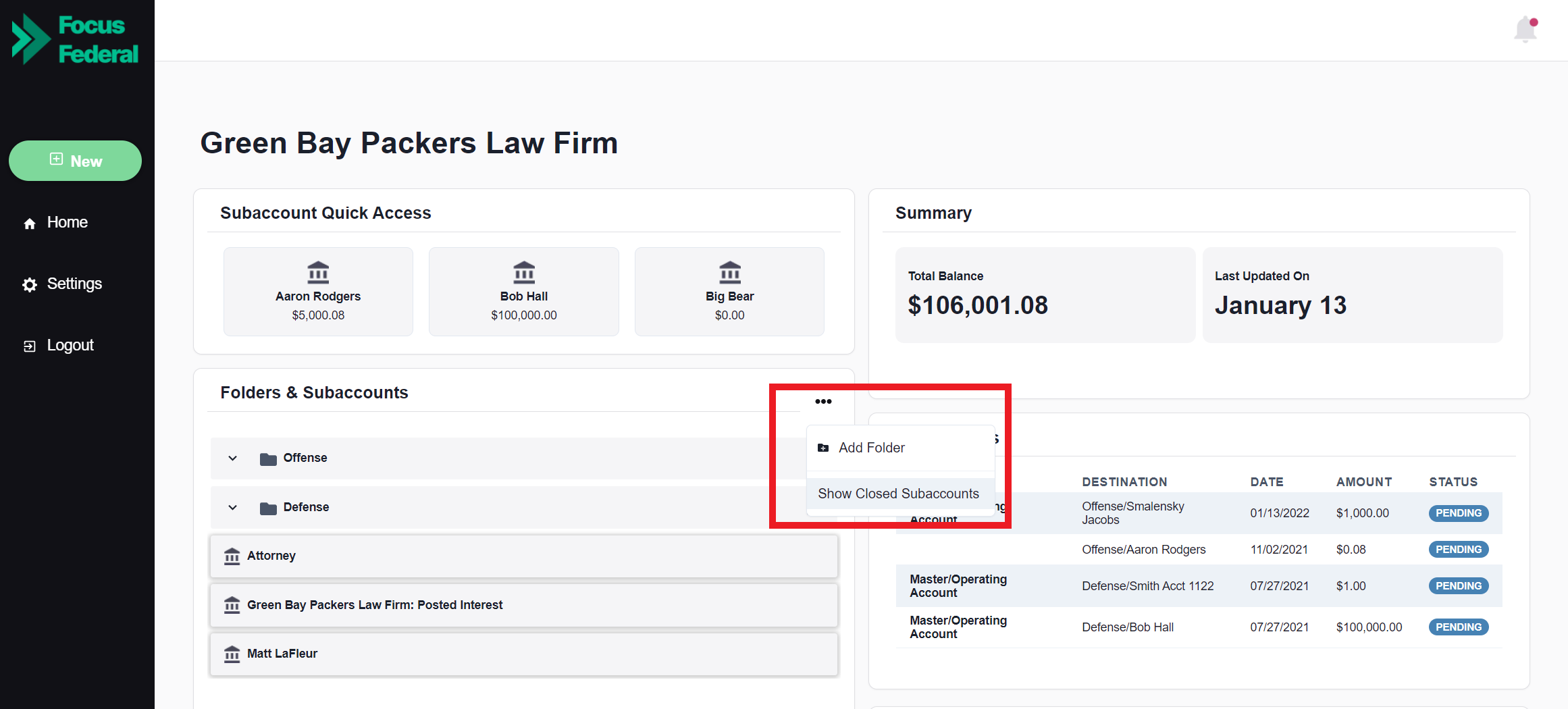
Task: Select the Defense folder row label
Action: (x=306, y=507)
